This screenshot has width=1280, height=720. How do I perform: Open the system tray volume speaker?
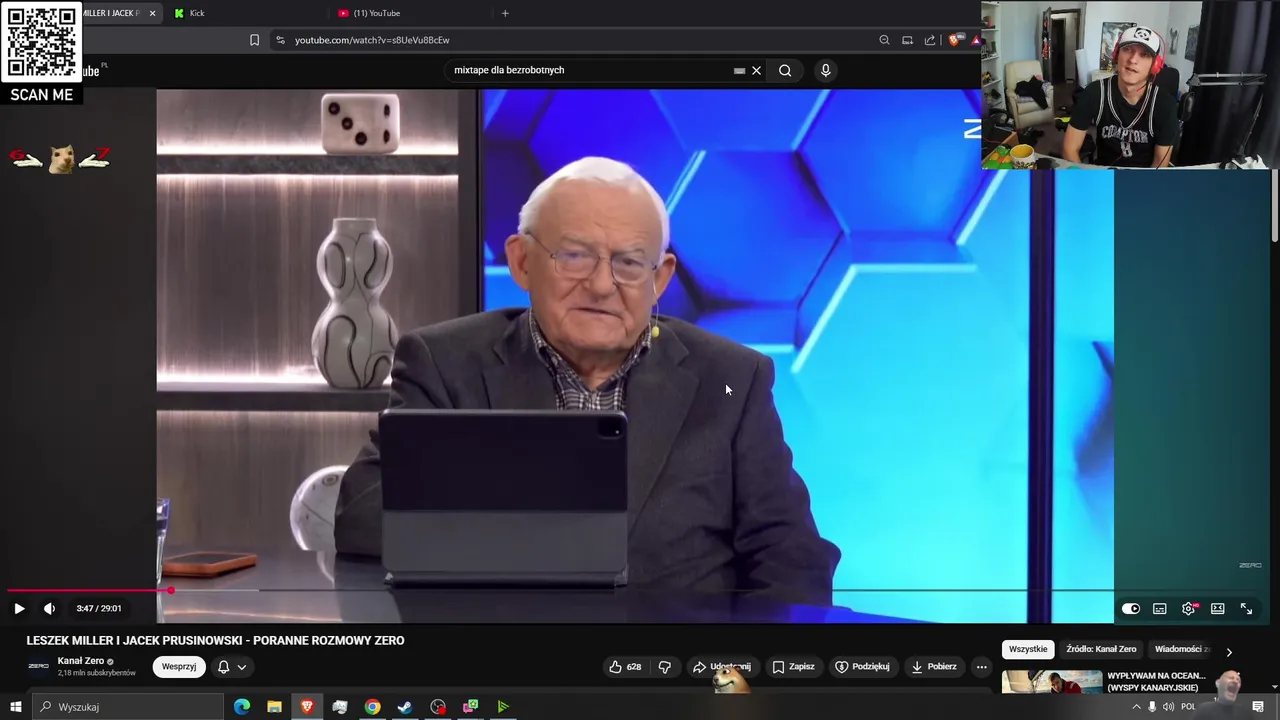1168,707
